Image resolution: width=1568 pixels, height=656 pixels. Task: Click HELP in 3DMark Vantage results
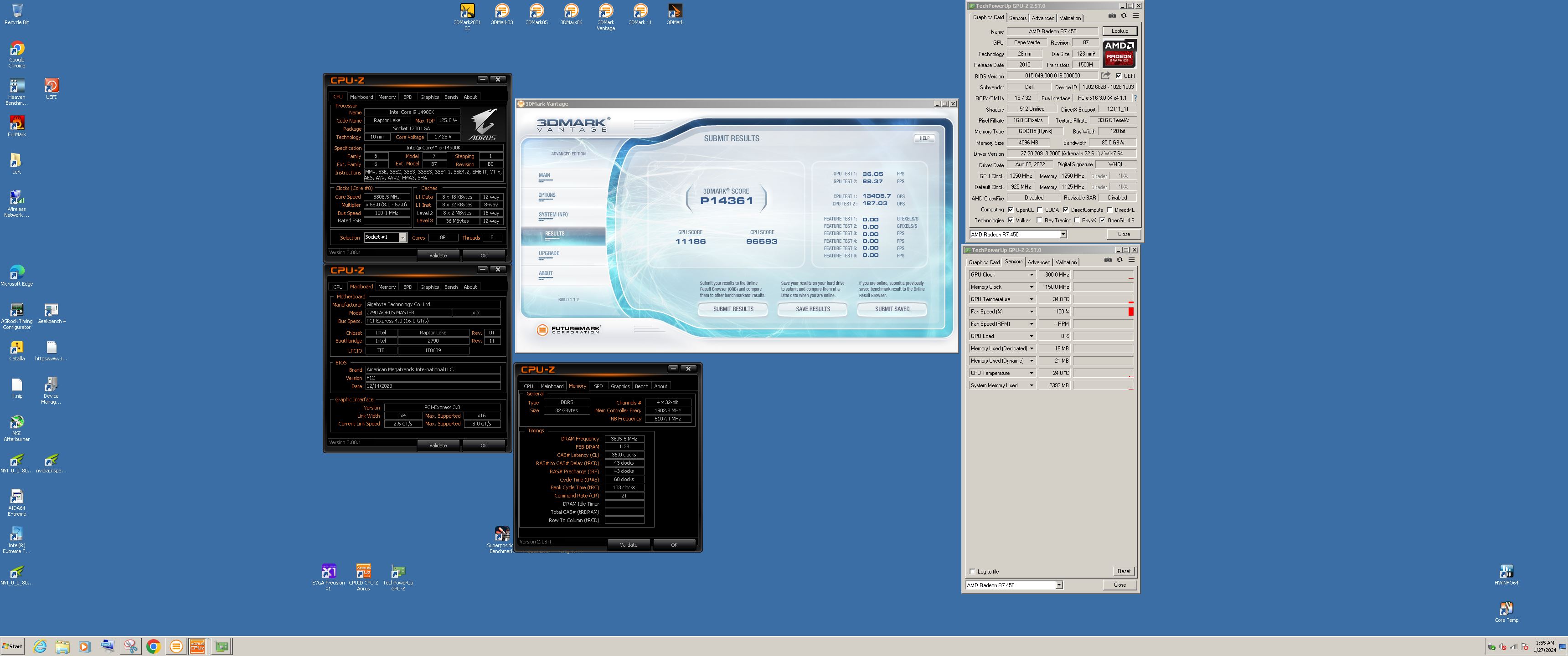(x=924, y=138)
